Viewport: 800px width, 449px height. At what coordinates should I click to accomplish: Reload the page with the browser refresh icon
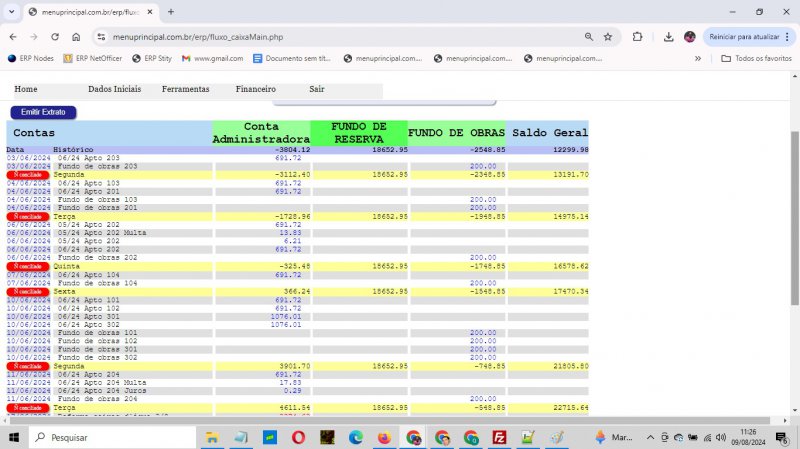(54, 37)
